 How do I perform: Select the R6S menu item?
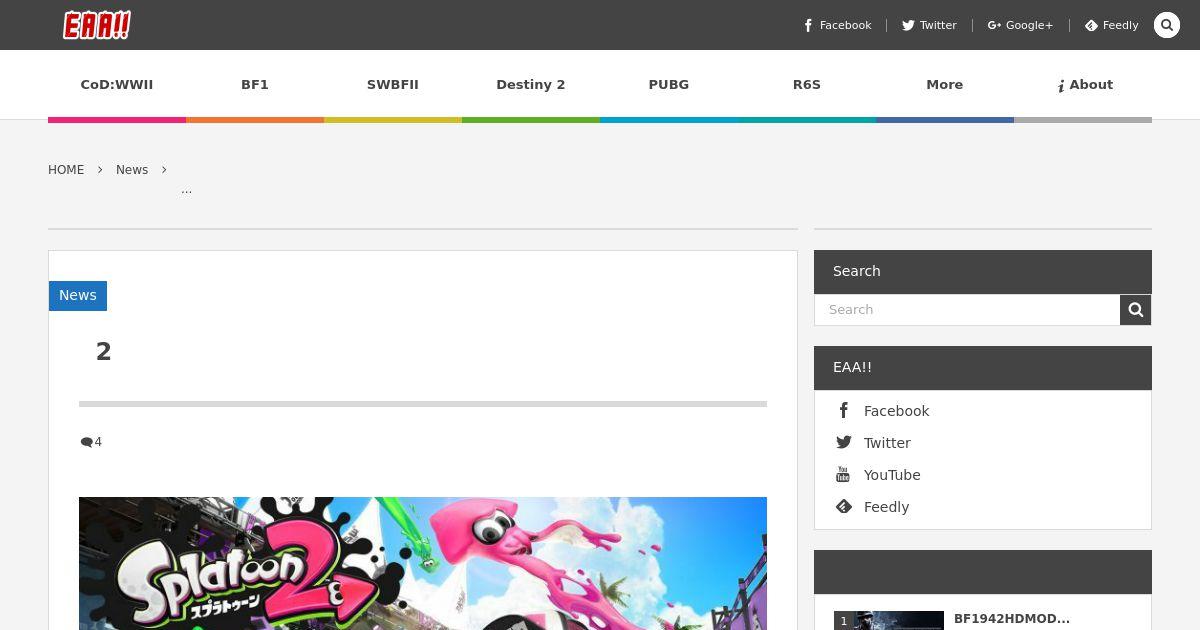[807, 85]
